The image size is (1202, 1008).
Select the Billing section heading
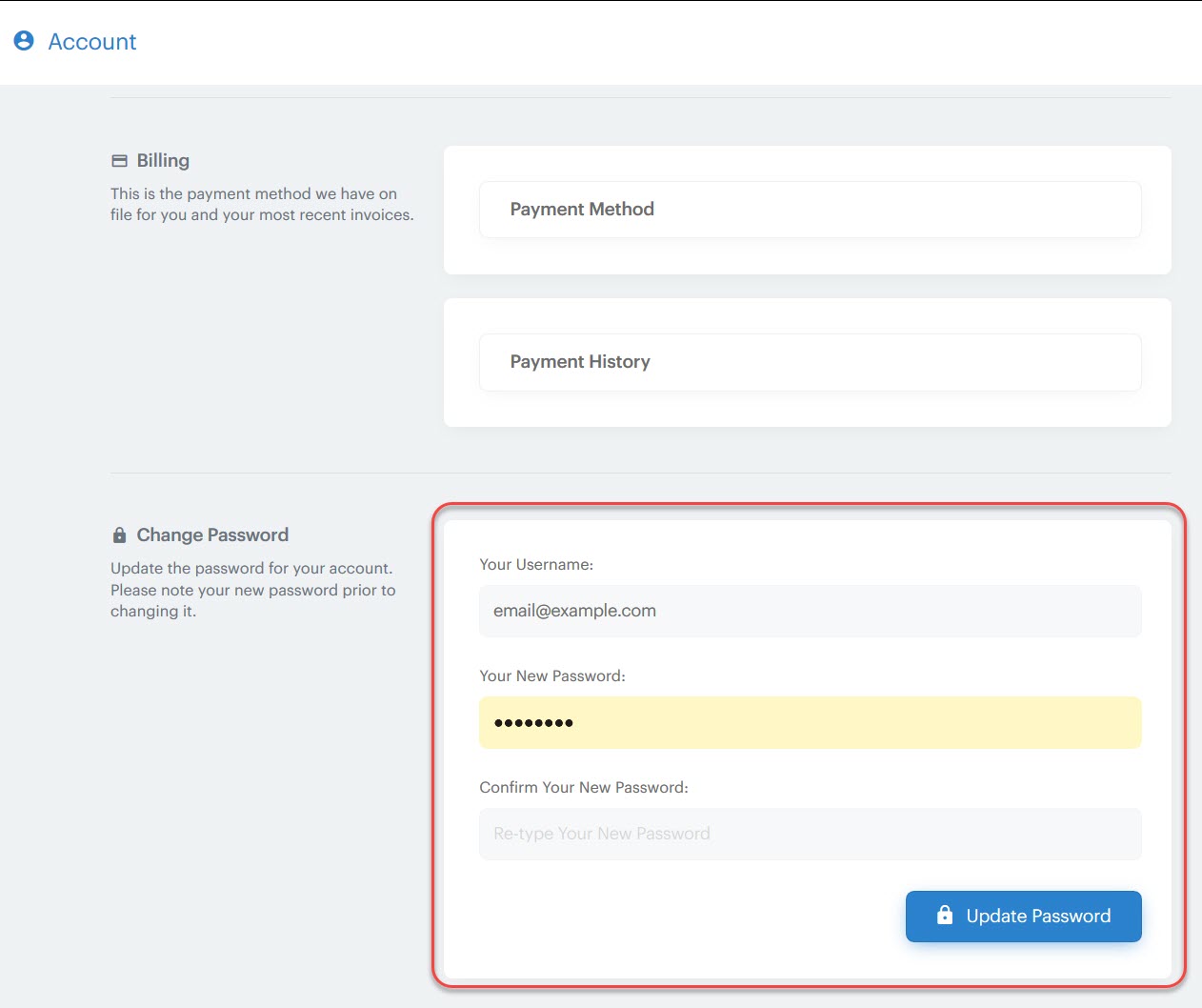tap(165, 160)
